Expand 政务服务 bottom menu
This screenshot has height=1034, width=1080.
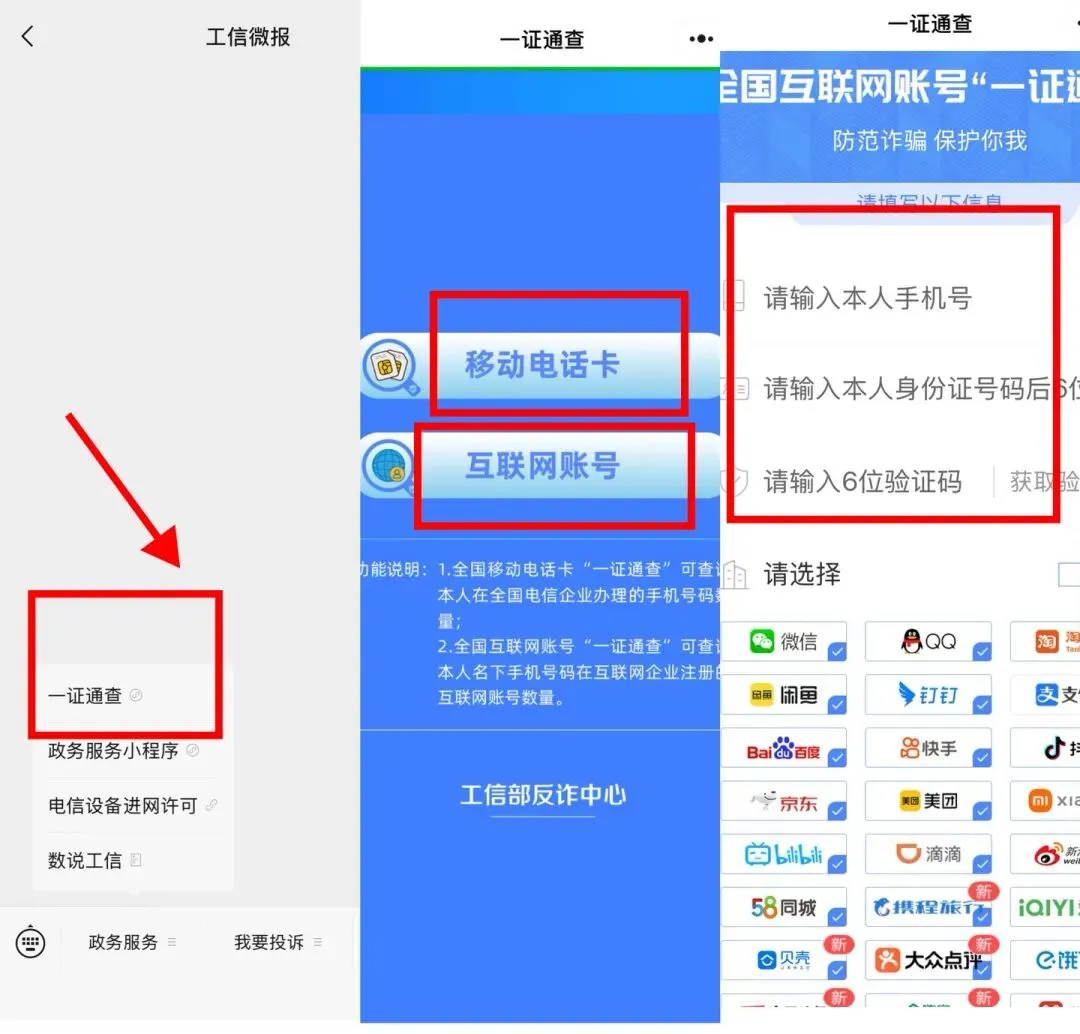[x=132, y=942]
